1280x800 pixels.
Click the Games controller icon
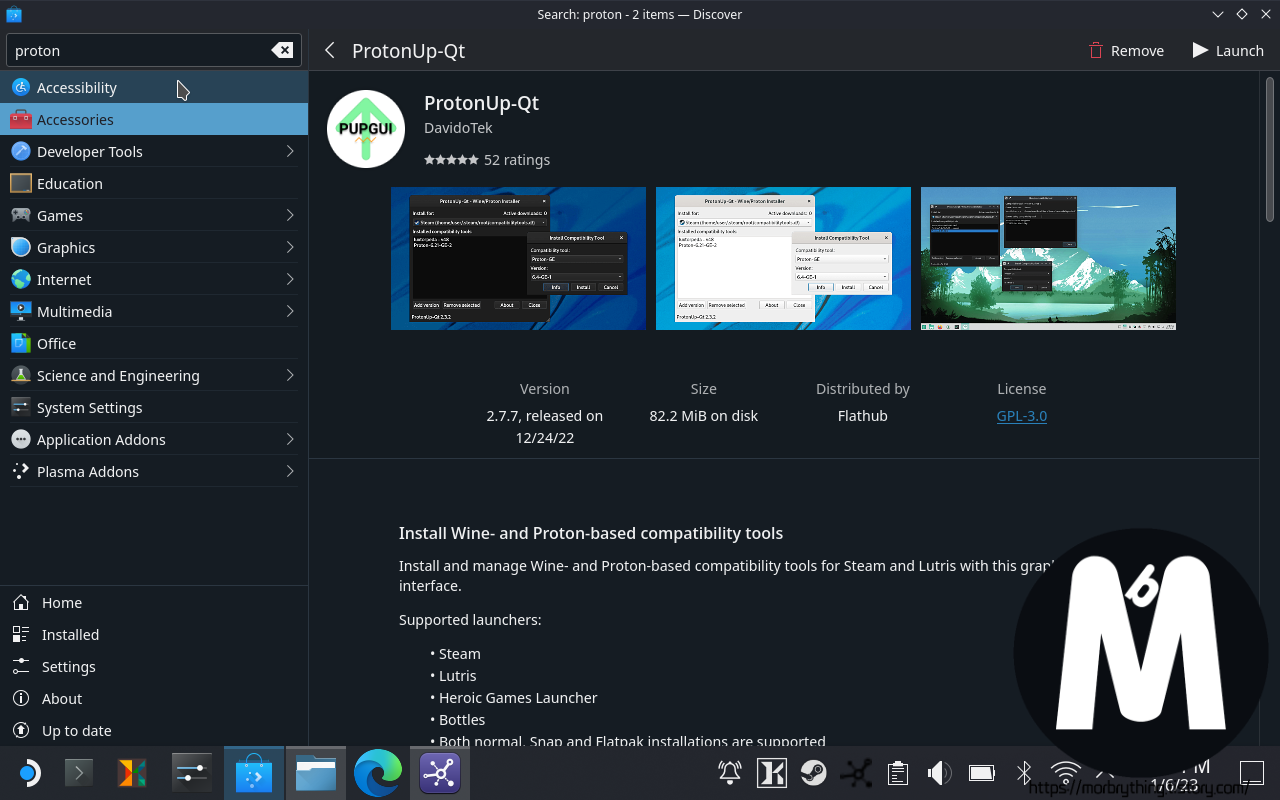20,215
